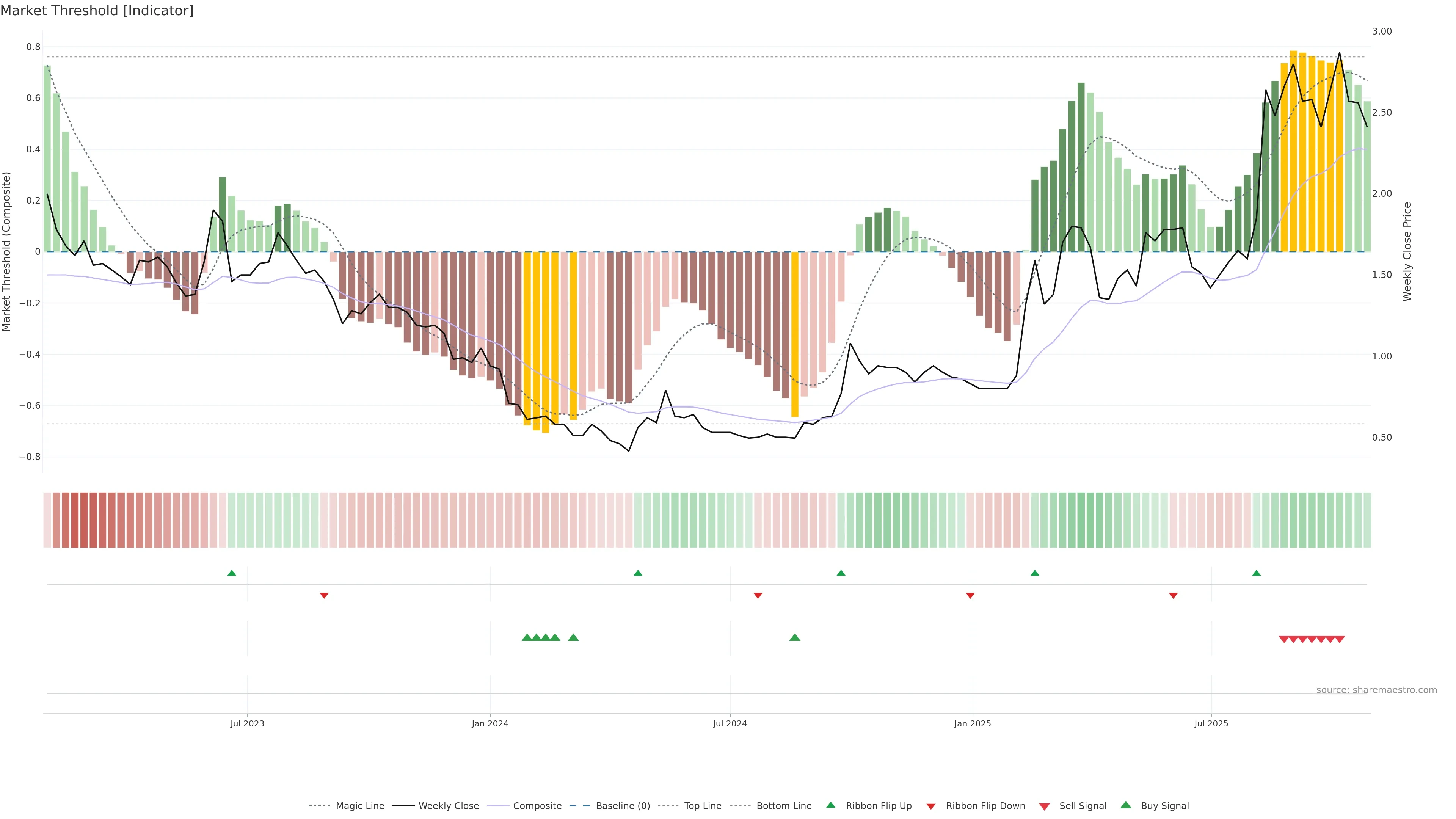
Task: Click the Market Threshold [Indicator] title
Action: pyautogui.click(x=97, y=11)
